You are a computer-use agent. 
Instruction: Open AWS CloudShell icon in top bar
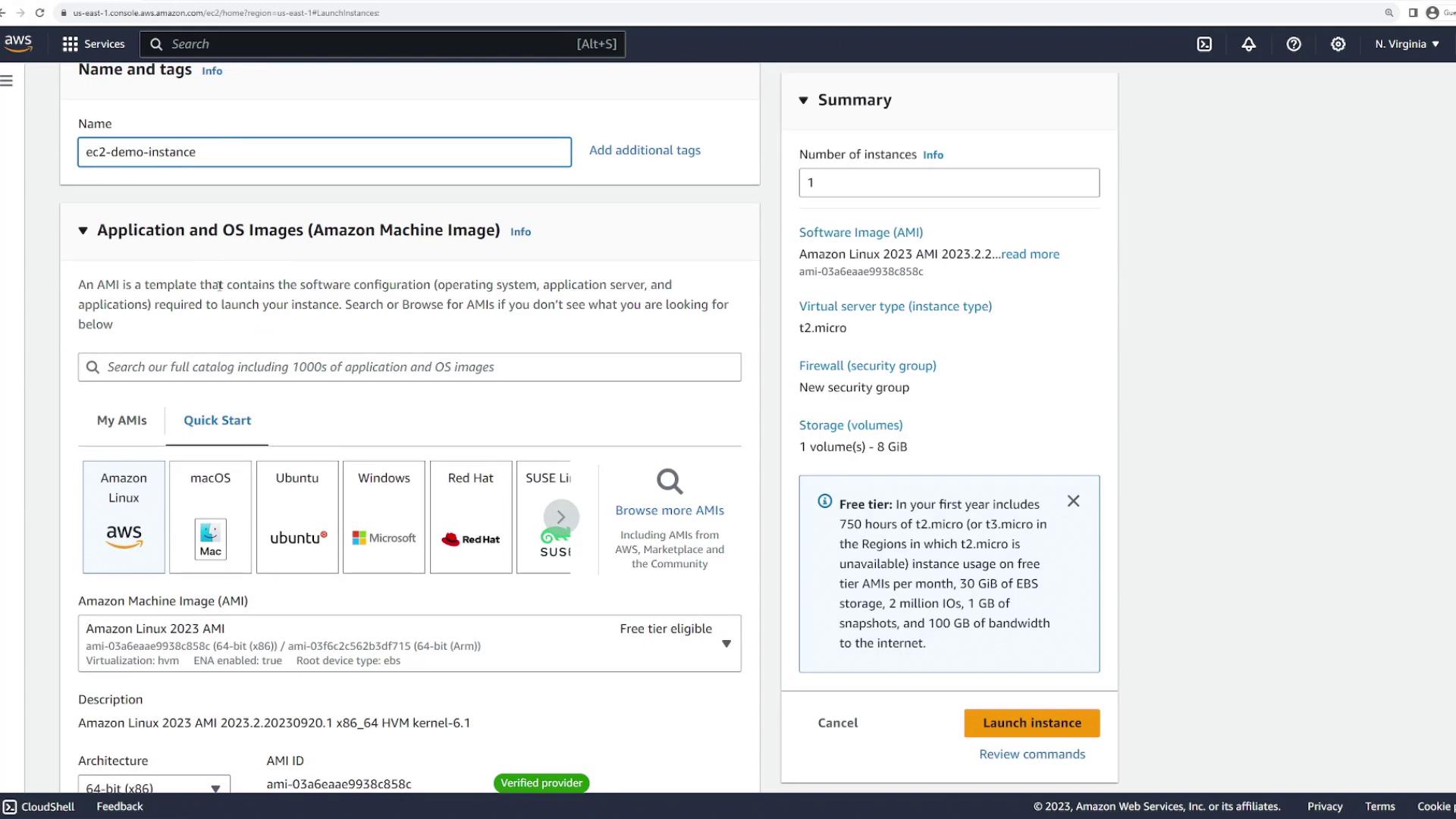click(x=1204, y=44)
